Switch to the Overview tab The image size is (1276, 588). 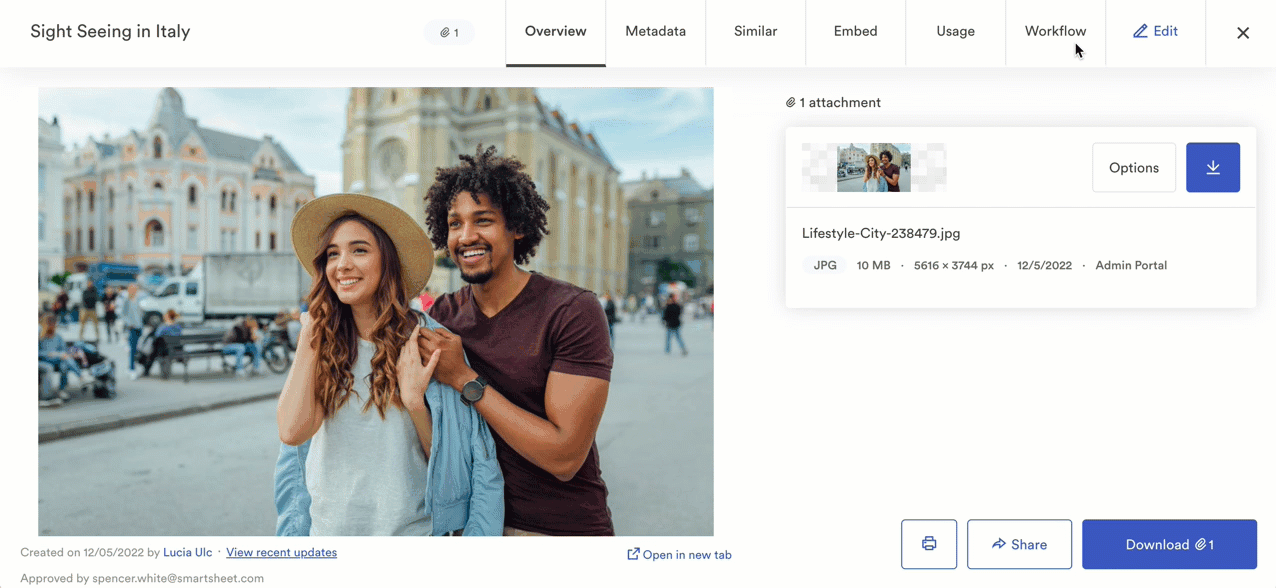pyautogui.click(x=556, y=33)
